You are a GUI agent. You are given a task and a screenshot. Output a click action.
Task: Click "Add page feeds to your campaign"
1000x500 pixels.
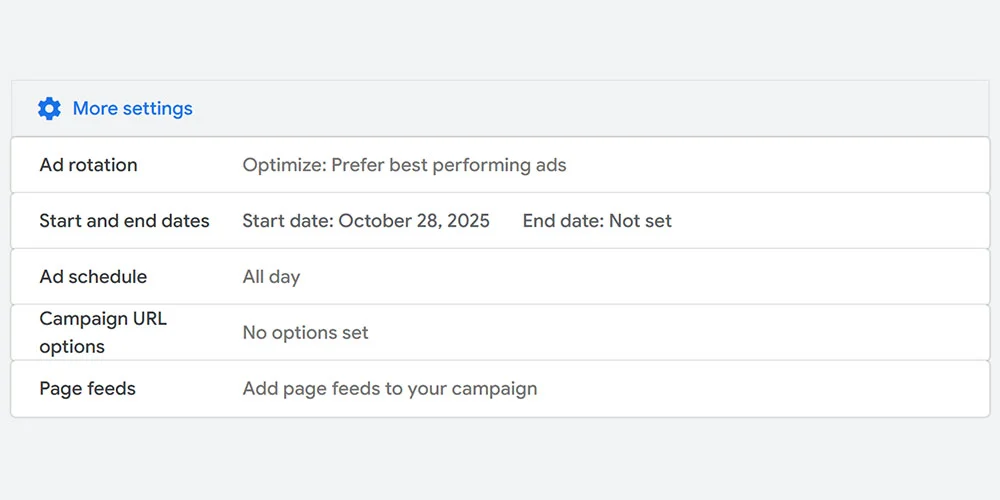pos(389,389)
